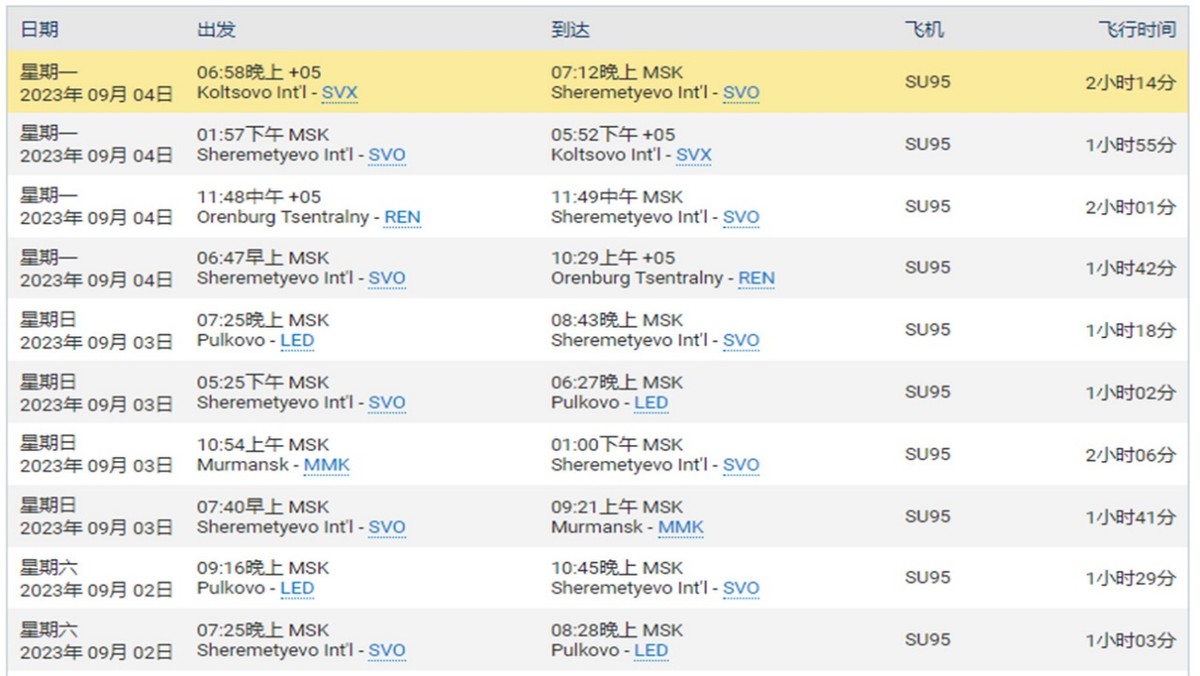
Task: Click the 11:48中午 +05 departure time
Action: pos(259,196)
